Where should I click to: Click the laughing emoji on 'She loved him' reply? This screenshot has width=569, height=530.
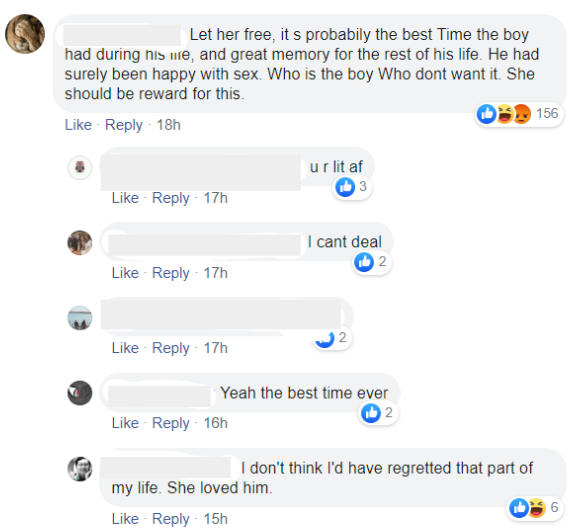(x=537, y=508)
